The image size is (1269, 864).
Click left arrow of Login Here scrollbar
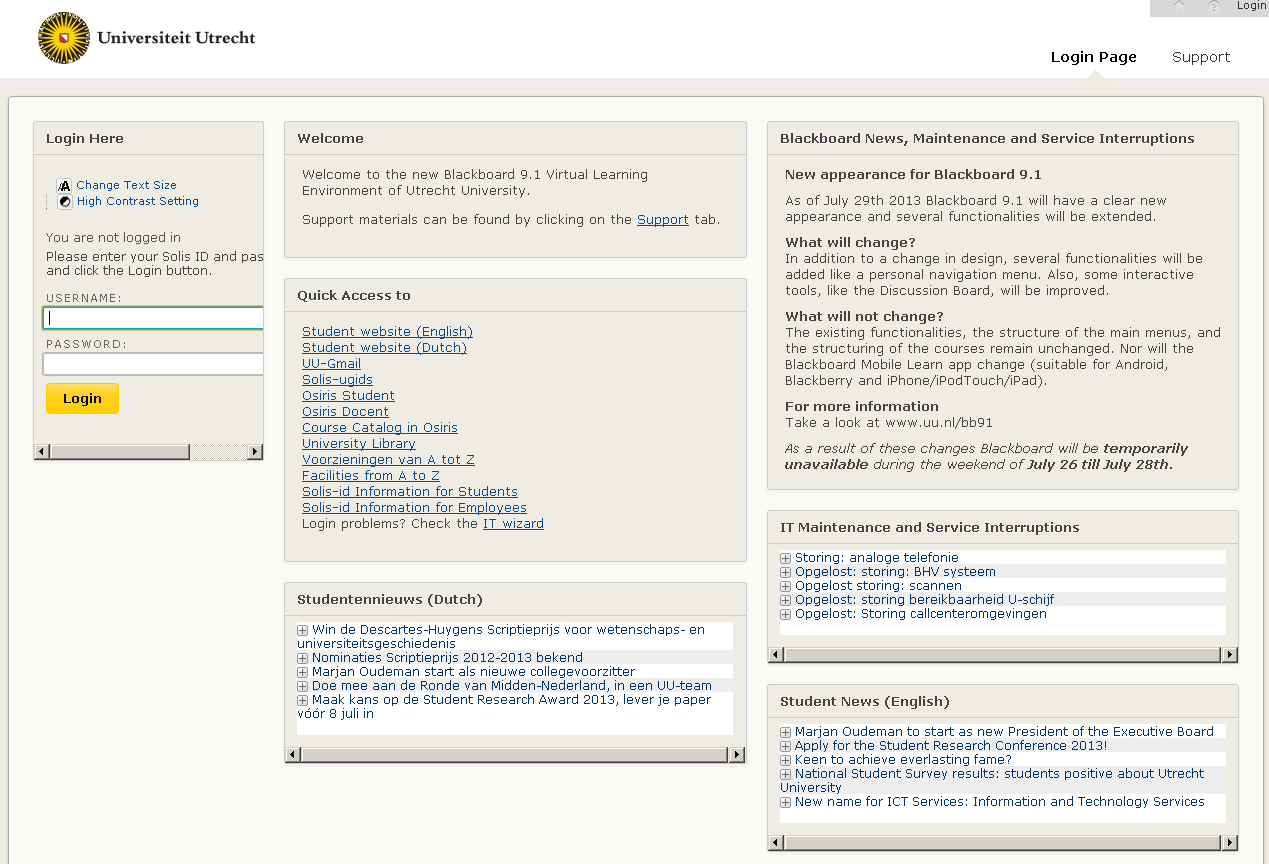pos(41,452)
